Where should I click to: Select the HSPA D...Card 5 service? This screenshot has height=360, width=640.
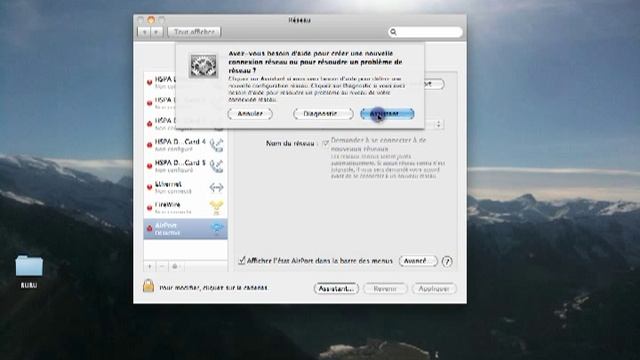coord(185,166)
